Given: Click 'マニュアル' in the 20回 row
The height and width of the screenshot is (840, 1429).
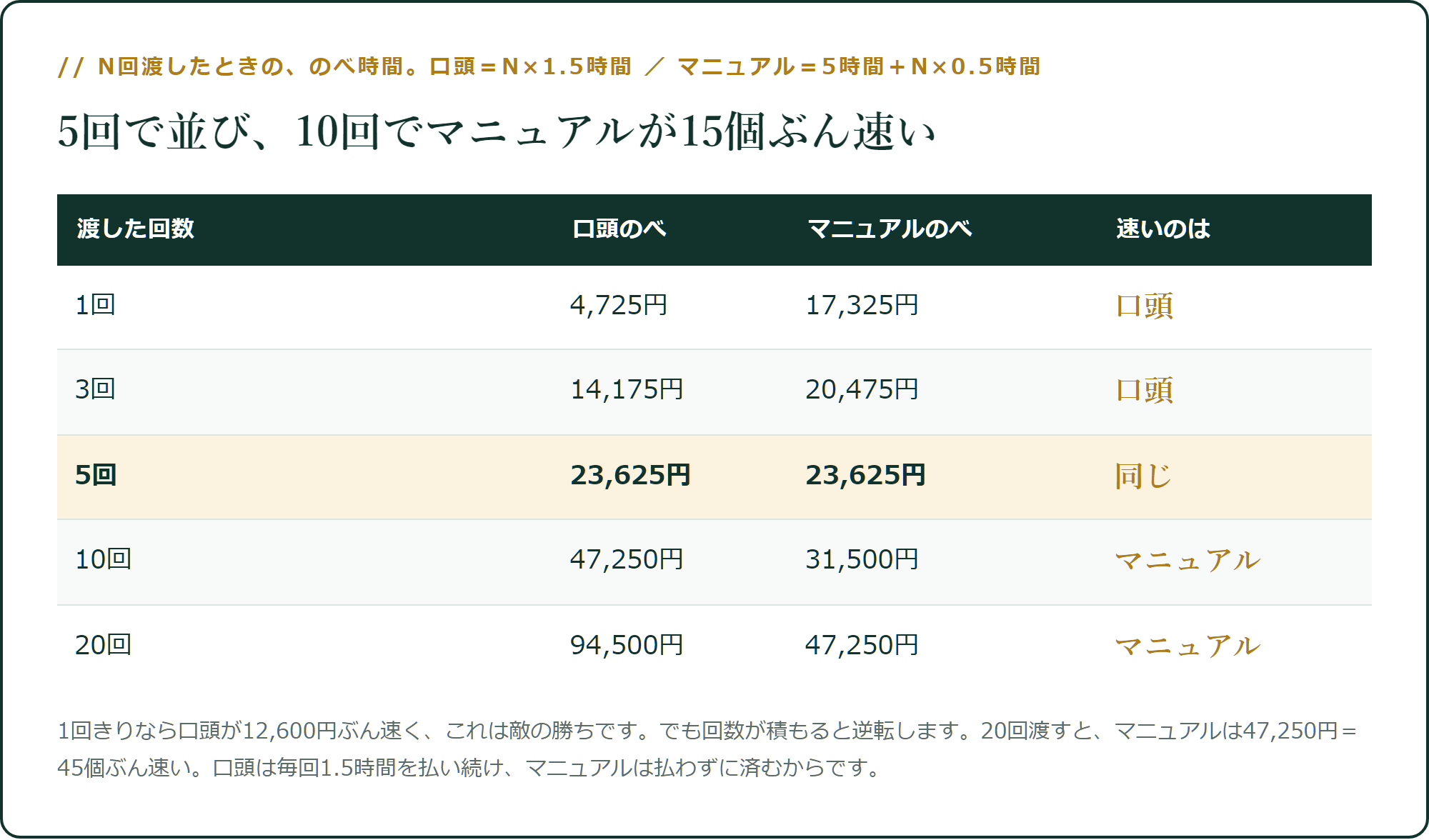Looking at the screenshot, I should click(1187, 646).
